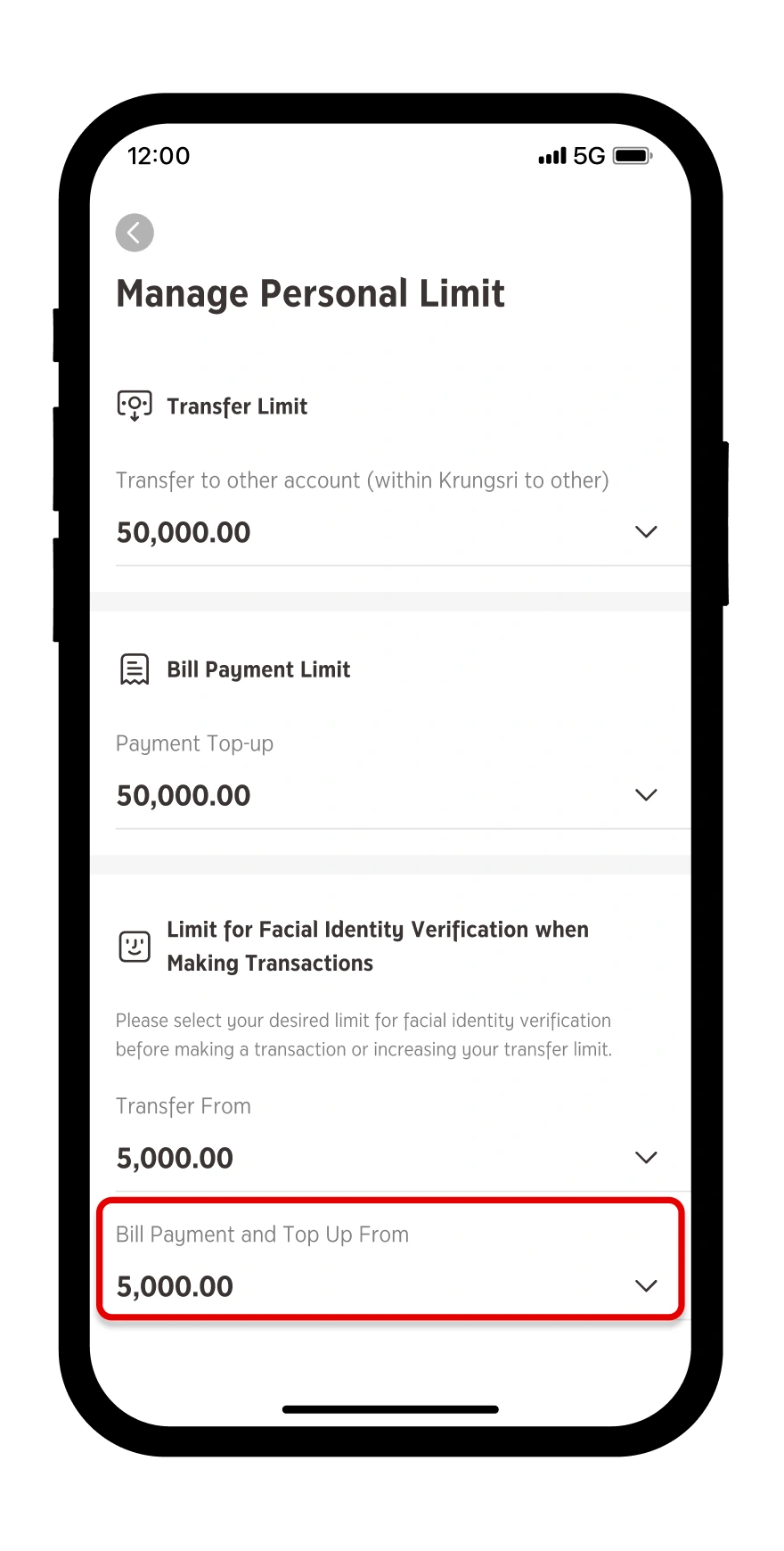The width and height of the screenshot is (784, 1551).
Task: Open the Transfer From limit chevron
Action: coord(646,1158)
